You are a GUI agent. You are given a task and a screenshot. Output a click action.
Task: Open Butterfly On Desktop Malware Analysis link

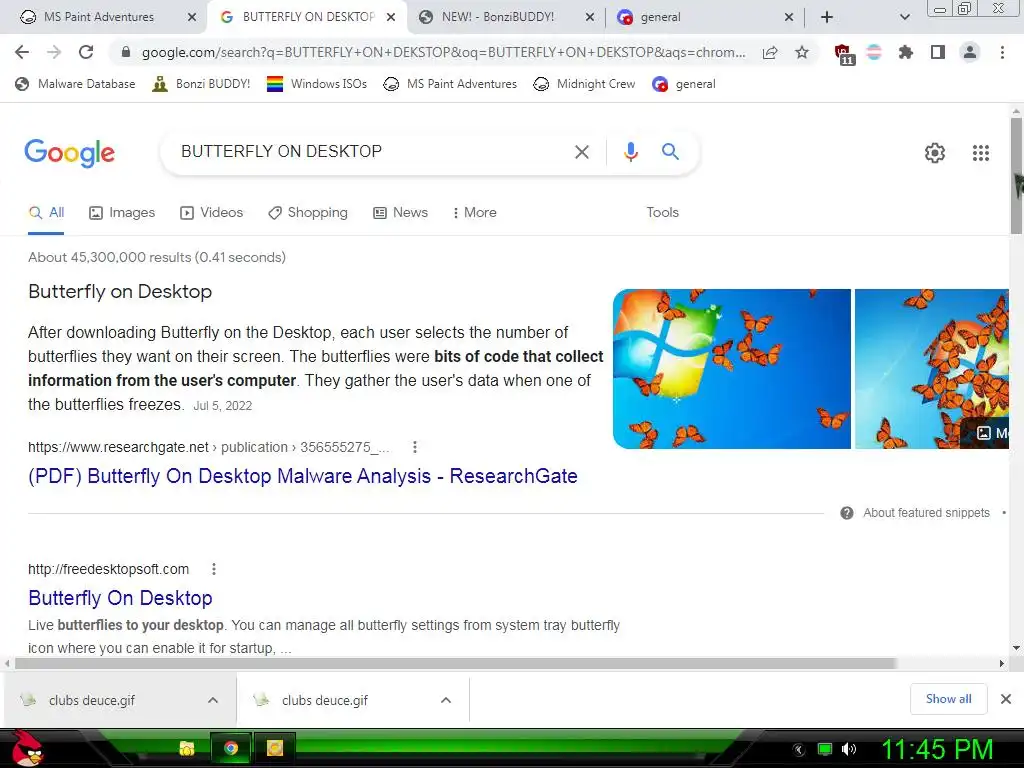coord(302,476)
